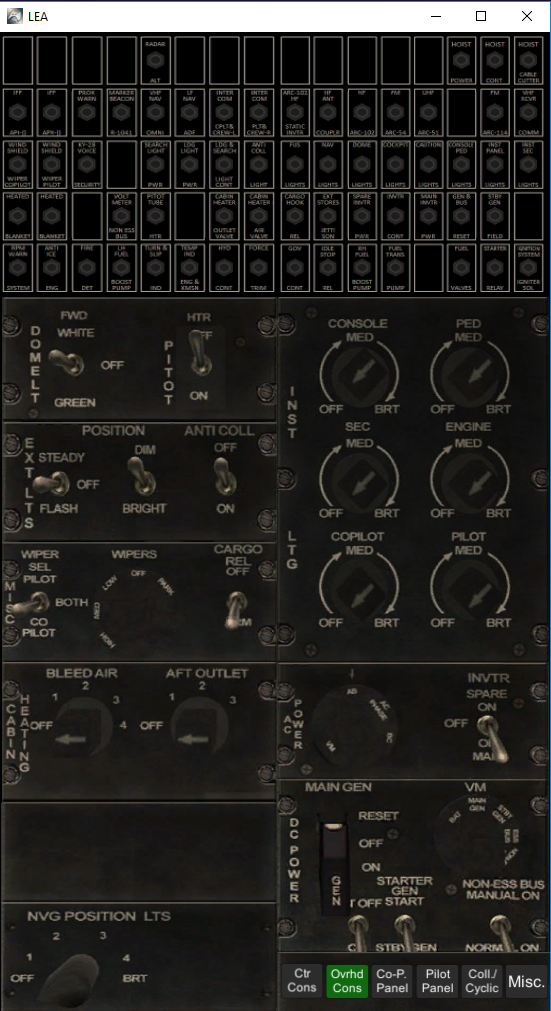Toggle the RADAR ALT circuit breaker
Image resolution: width=551 pixels, height=1011 pixels.
(155, 61)
